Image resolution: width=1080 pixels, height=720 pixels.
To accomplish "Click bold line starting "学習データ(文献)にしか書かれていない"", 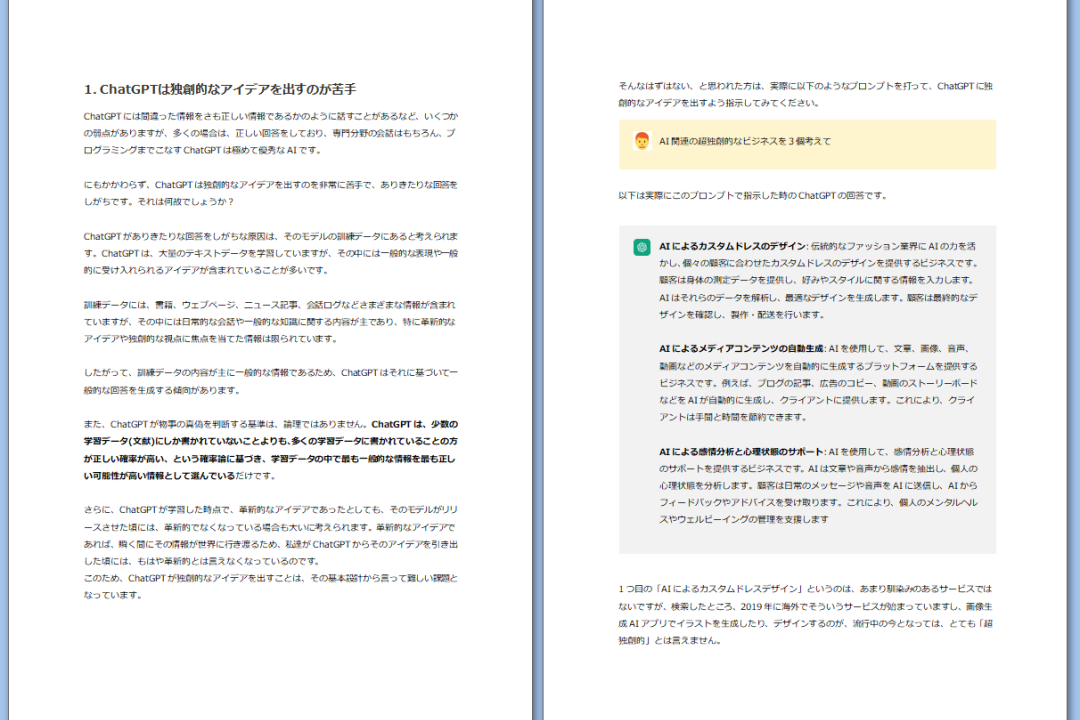I will pos(271,441).
